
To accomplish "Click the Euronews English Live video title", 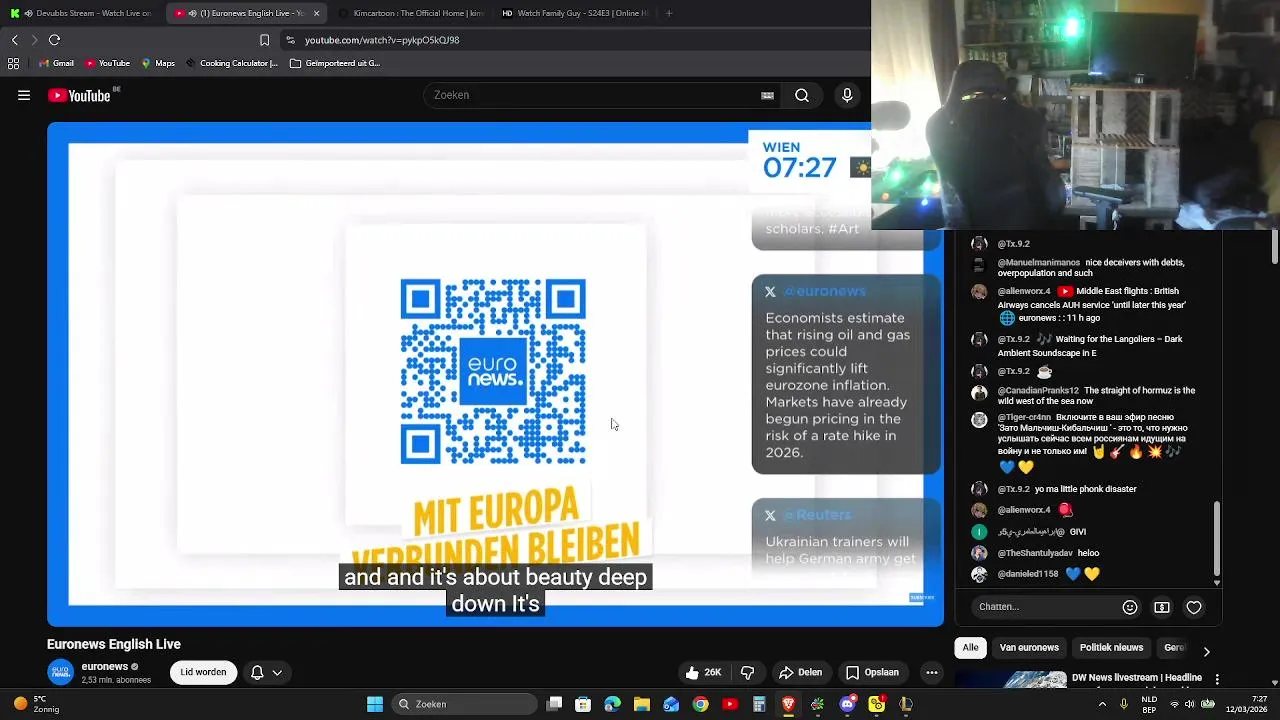I will (x=114, y=645).
